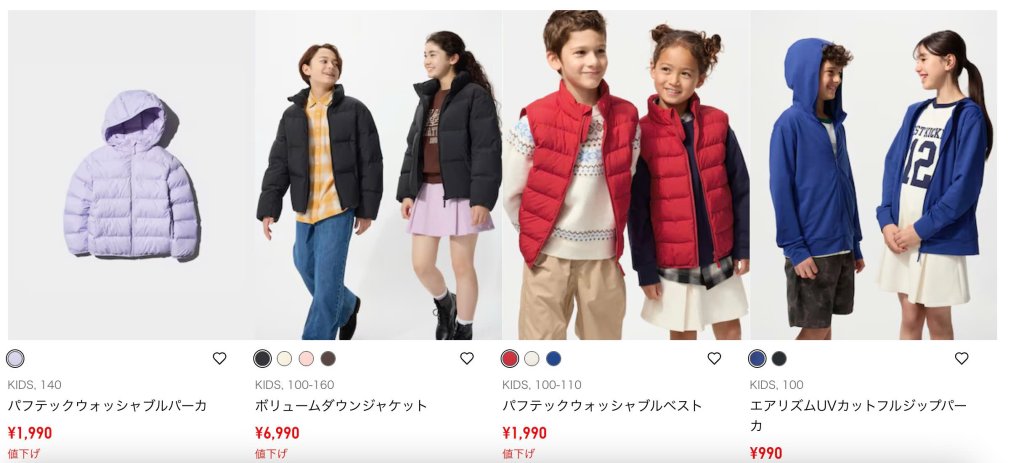Open エアリズムUVカットフルジップパーカ product title

click(x=858, y=415)
